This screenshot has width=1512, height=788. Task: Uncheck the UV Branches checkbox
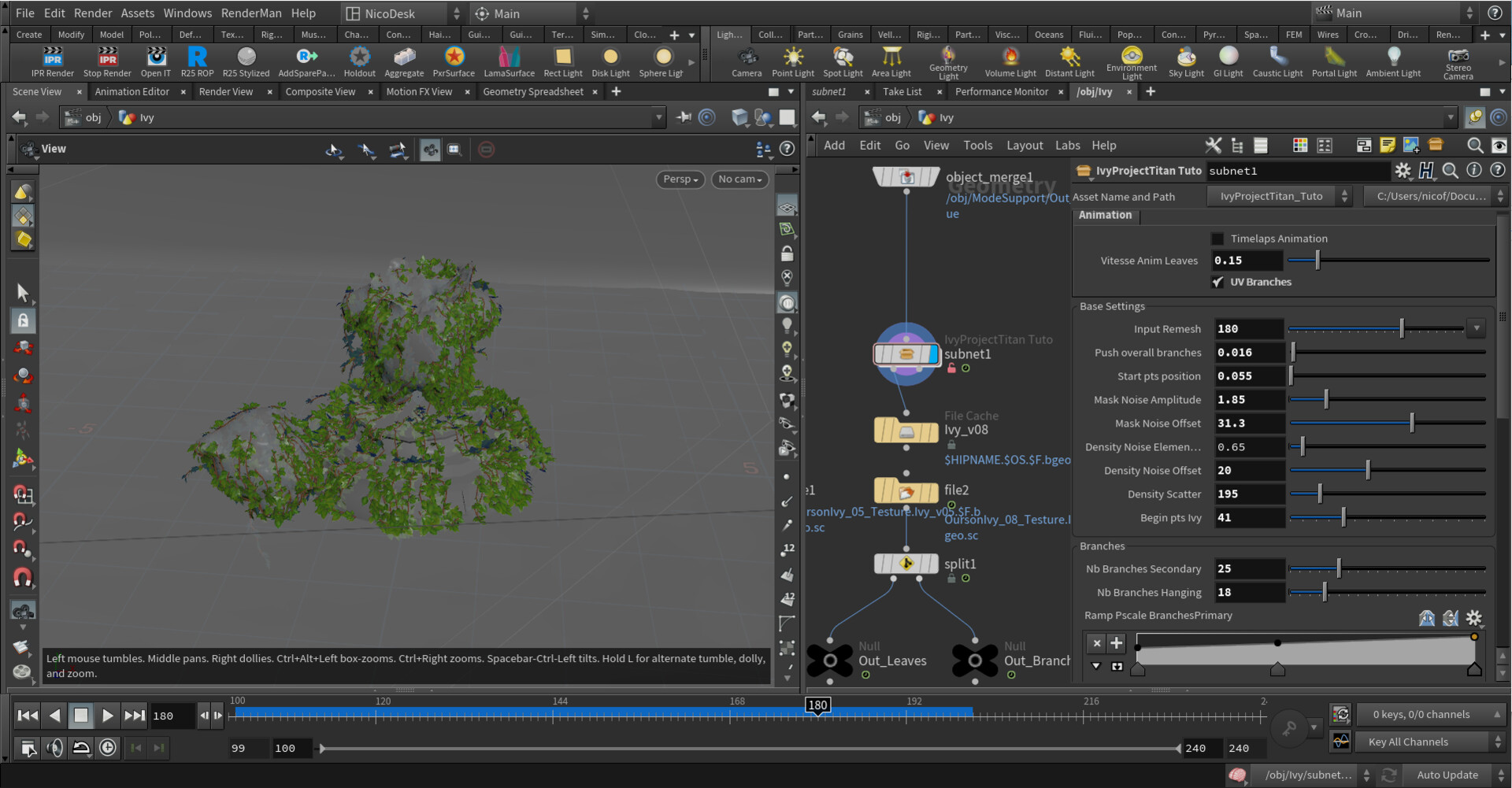coord(1218,282)
